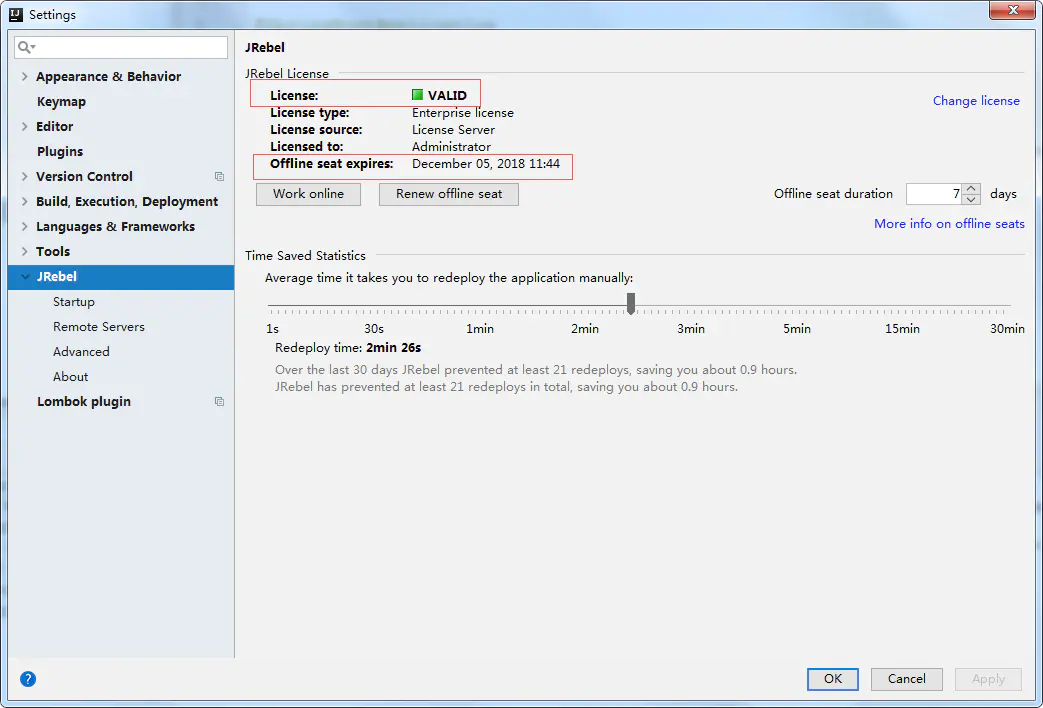Image resolution: width=1043 pixels, height=708 pixels.
Task: Close the Settings dialog window
Action: coord(1012,10)
